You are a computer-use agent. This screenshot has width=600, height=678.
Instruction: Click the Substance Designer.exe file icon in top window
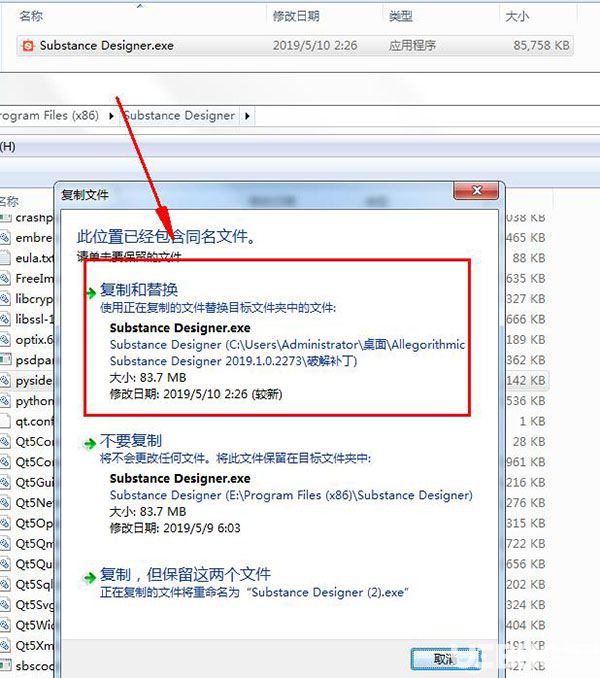(x=28, y=45)
